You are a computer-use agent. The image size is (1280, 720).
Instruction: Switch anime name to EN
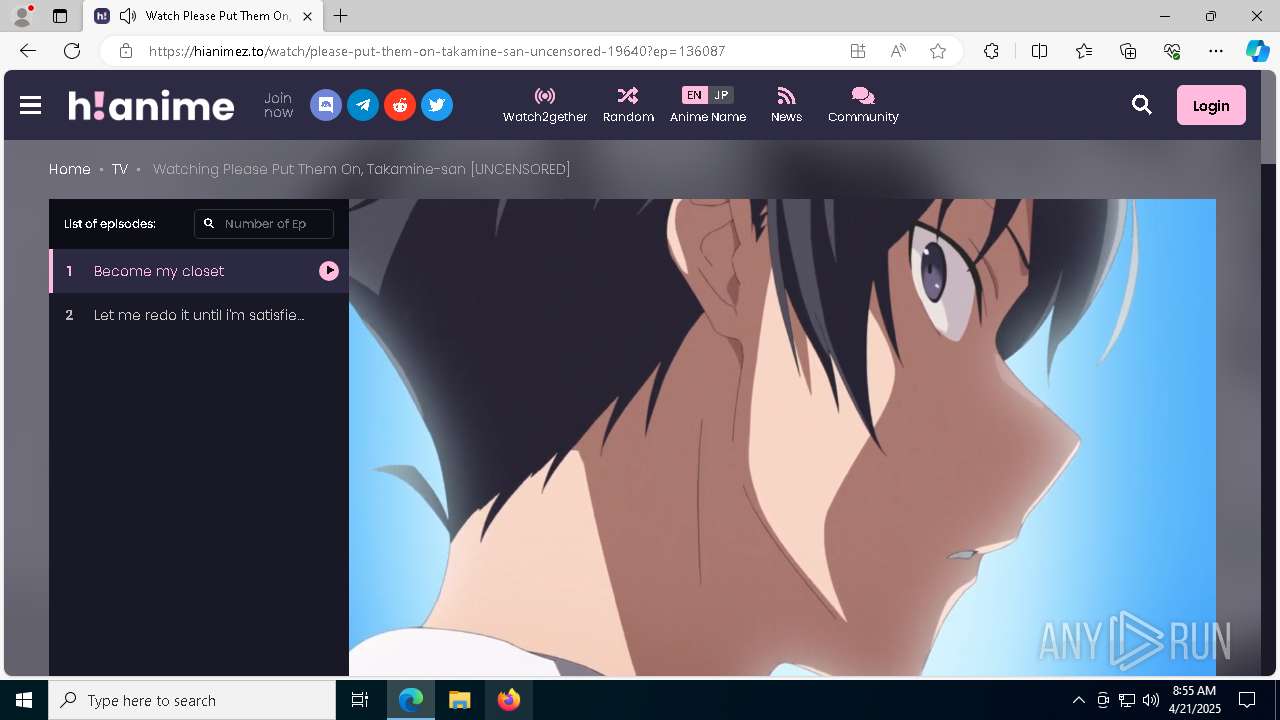tap(694, 95)
